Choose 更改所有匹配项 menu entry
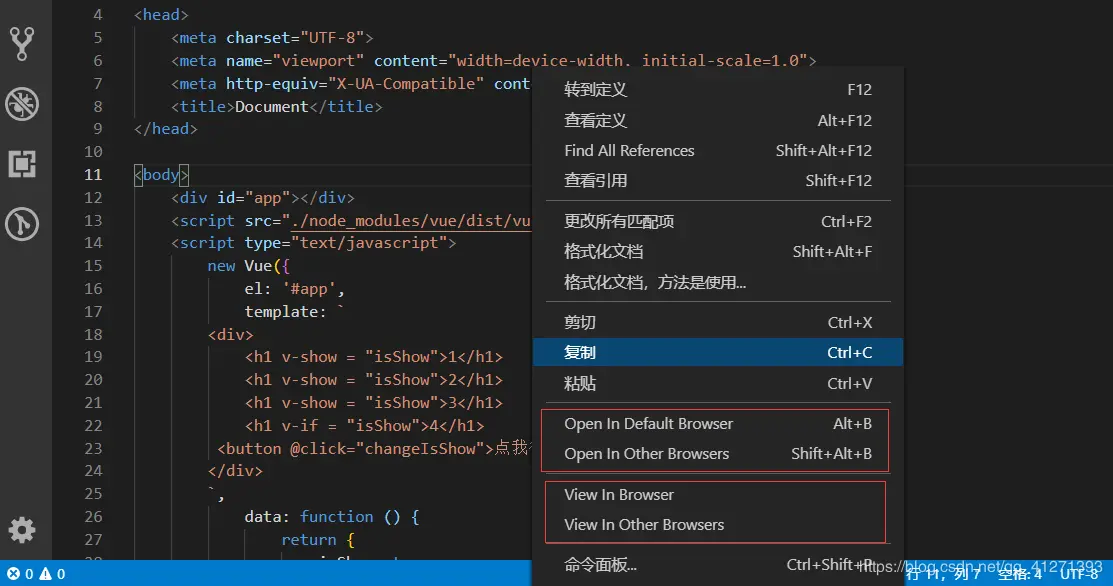Viewport: 1113px width, 586px height. 718,221
